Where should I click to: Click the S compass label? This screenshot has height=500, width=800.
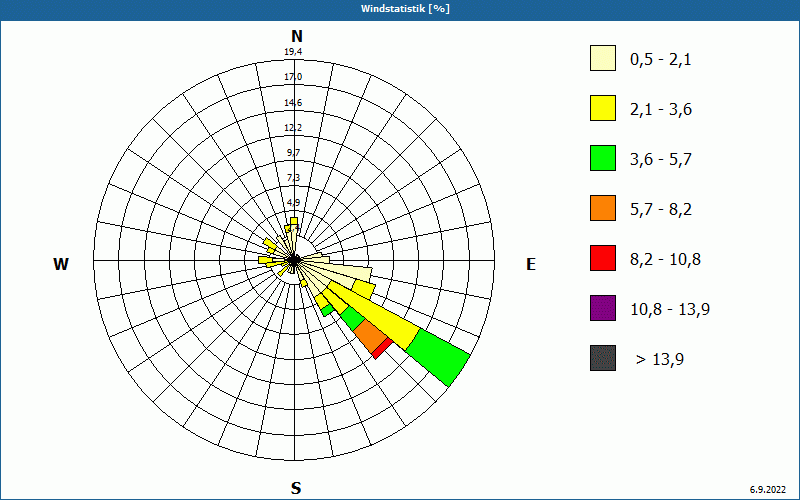tap(296, 488)
